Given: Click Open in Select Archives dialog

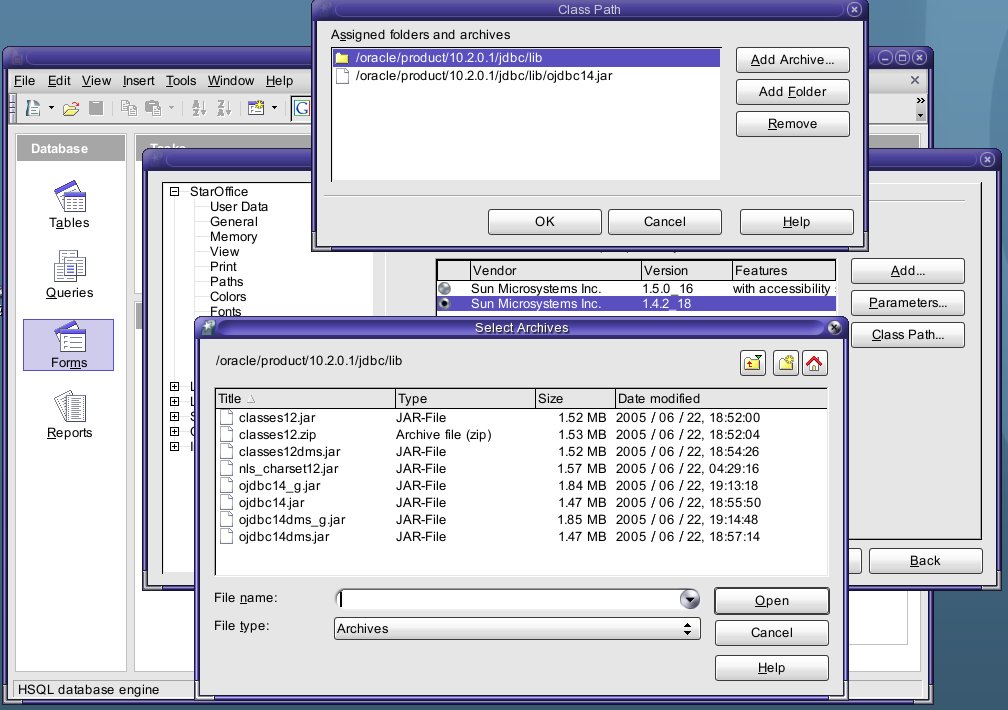Looking at the screenshot, I should [771, 601].
